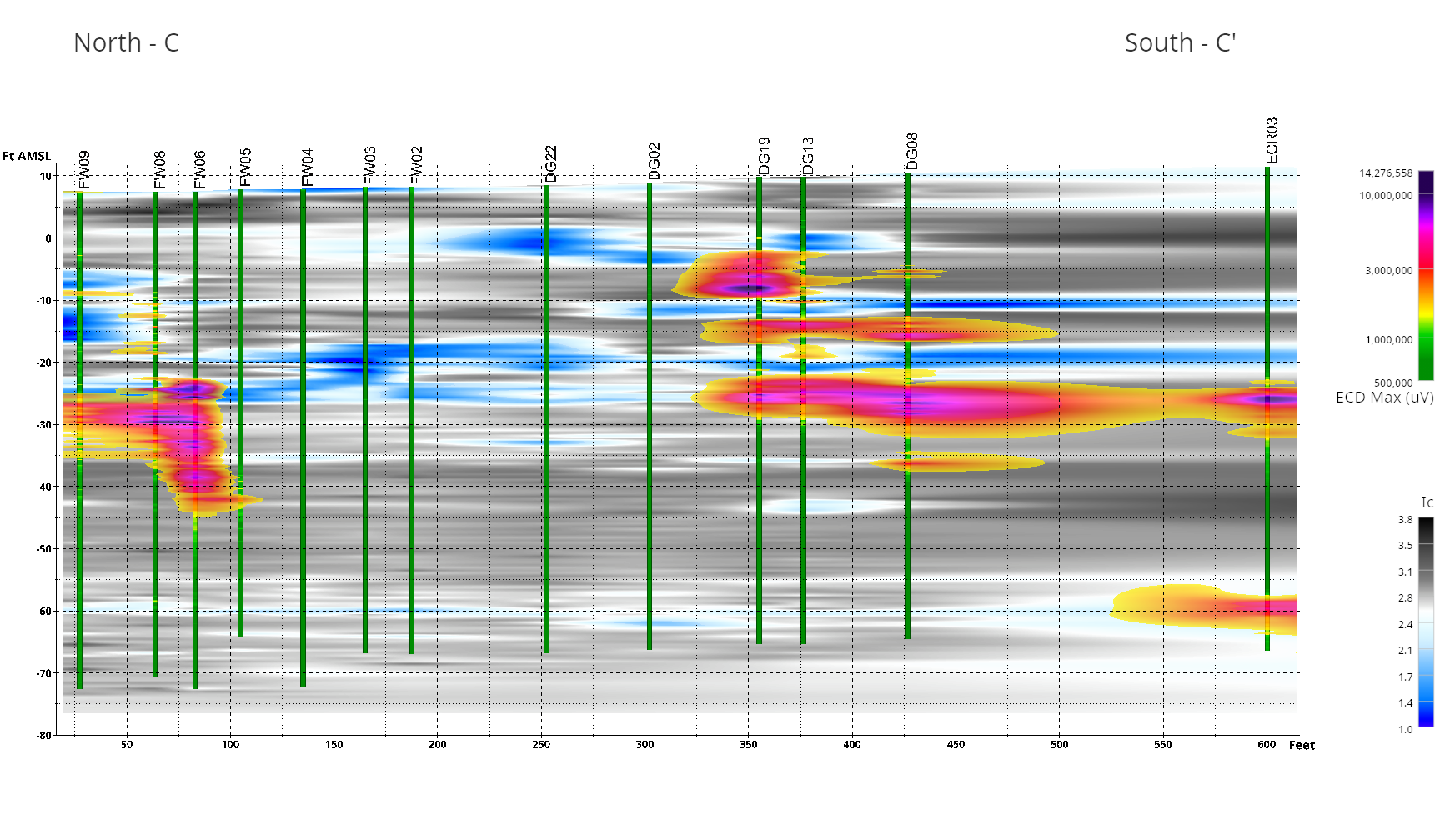Click the North - C title text
This screenshot has width=1455, height=840.
click(126, 42)
